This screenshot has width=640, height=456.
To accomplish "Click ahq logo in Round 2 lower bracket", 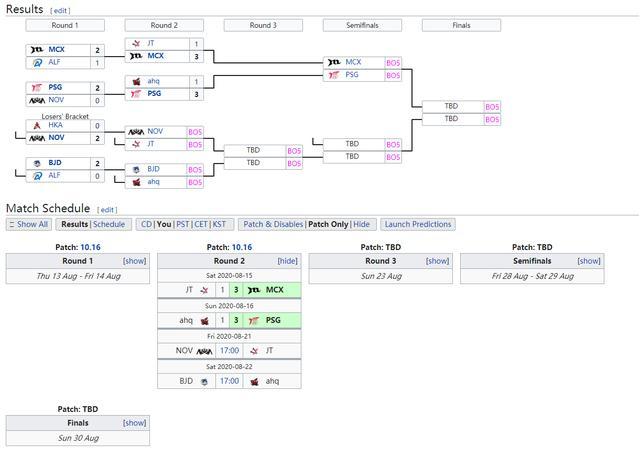I will 136,182.
